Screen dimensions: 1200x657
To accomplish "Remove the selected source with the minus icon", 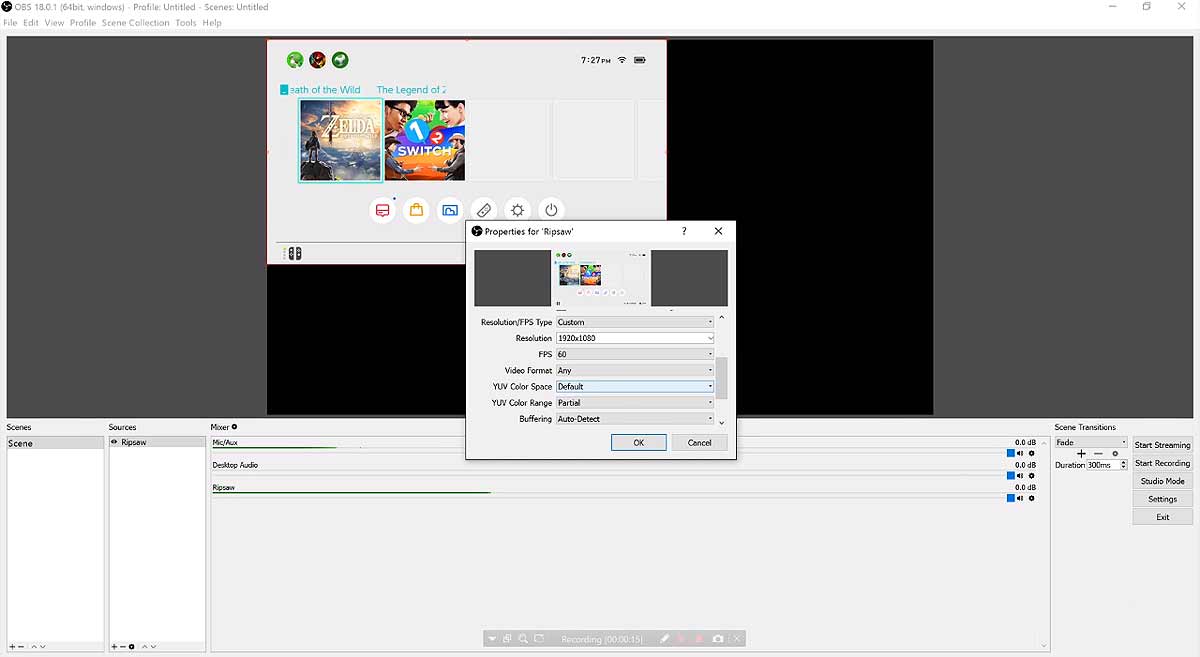I will pyautogui.click(x=122, y=647).
